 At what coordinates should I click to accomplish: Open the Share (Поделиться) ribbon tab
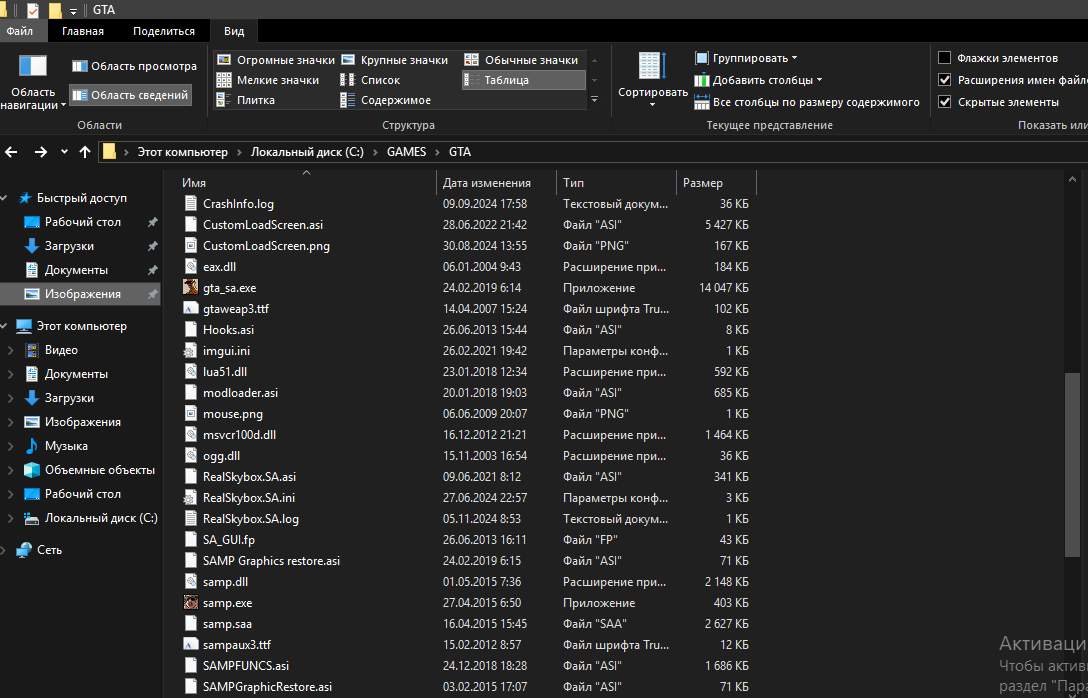coord(164,31)
